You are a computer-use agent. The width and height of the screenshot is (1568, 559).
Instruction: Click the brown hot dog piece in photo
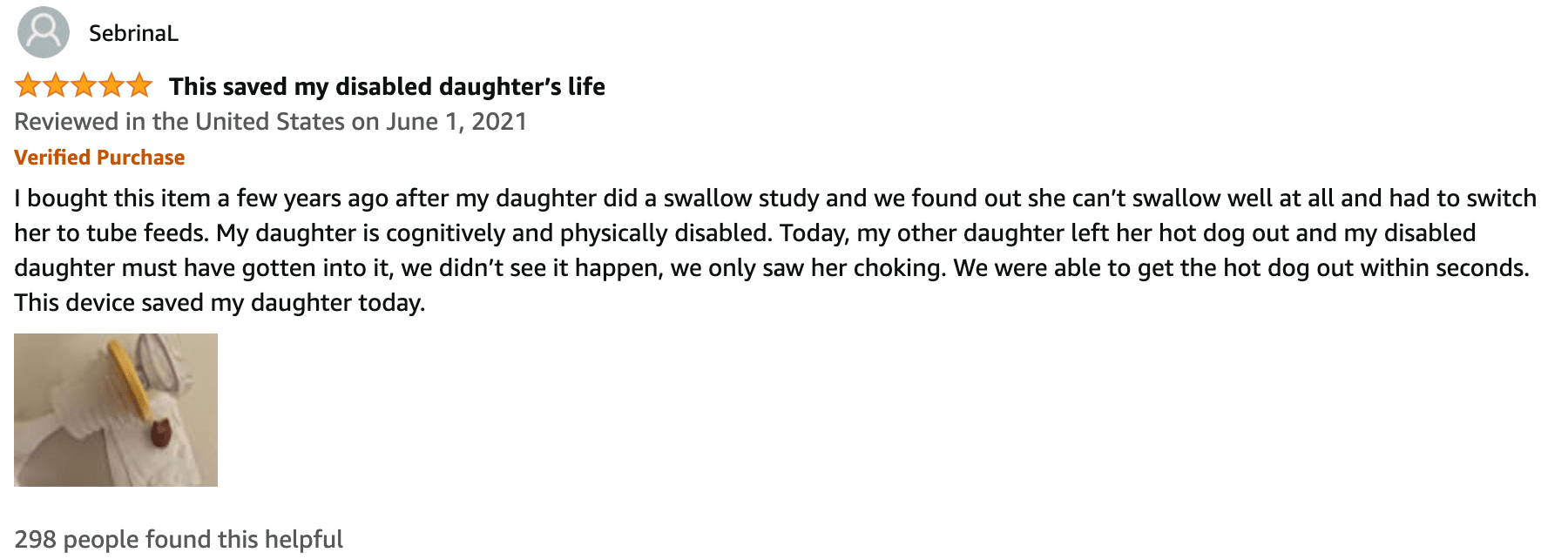pos(161,432)
